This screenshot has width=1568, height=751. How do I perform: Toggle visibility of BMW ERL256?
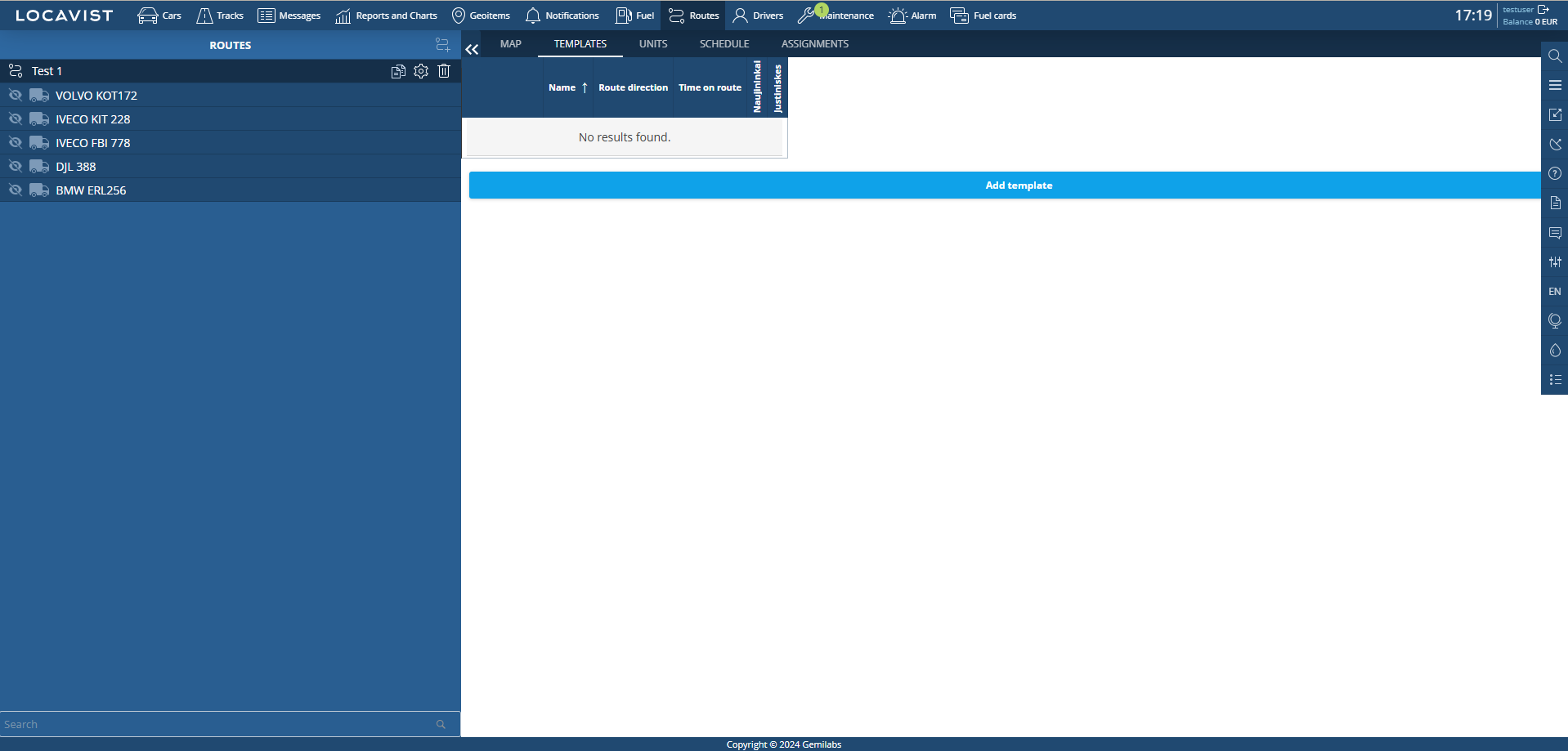(16, 190)
